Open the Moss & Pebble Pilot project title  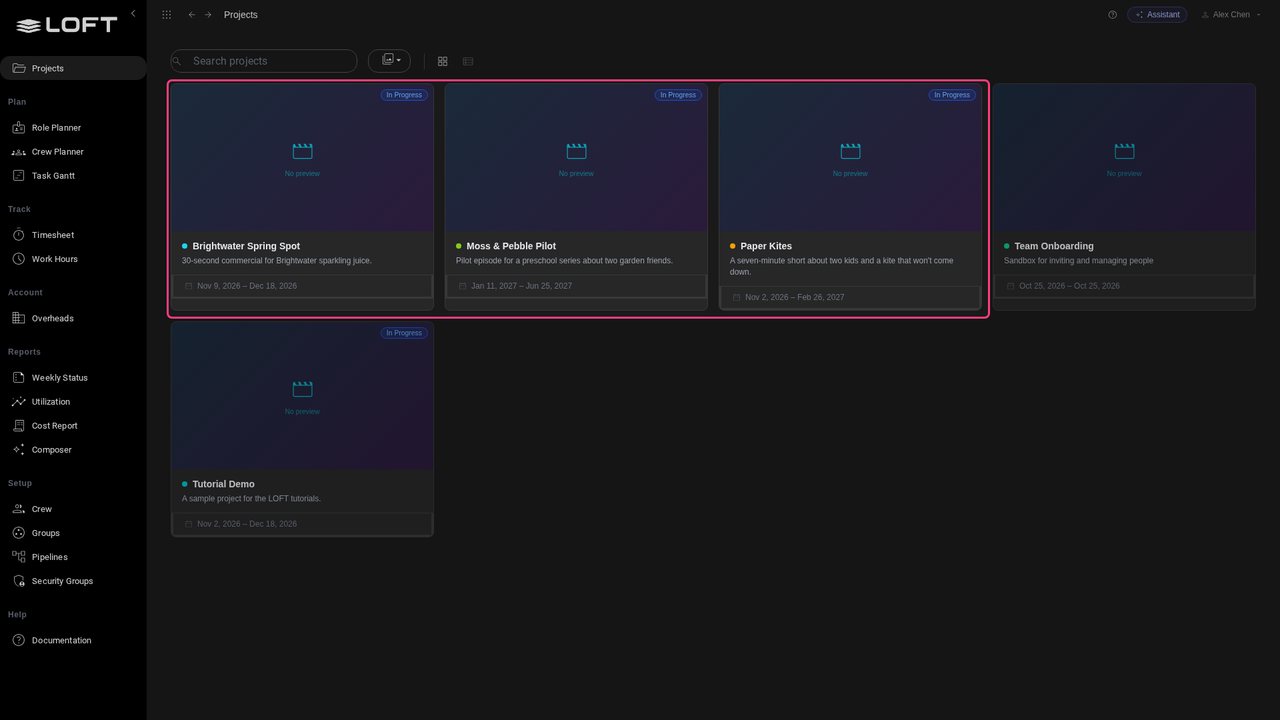(x=511, y=246)
